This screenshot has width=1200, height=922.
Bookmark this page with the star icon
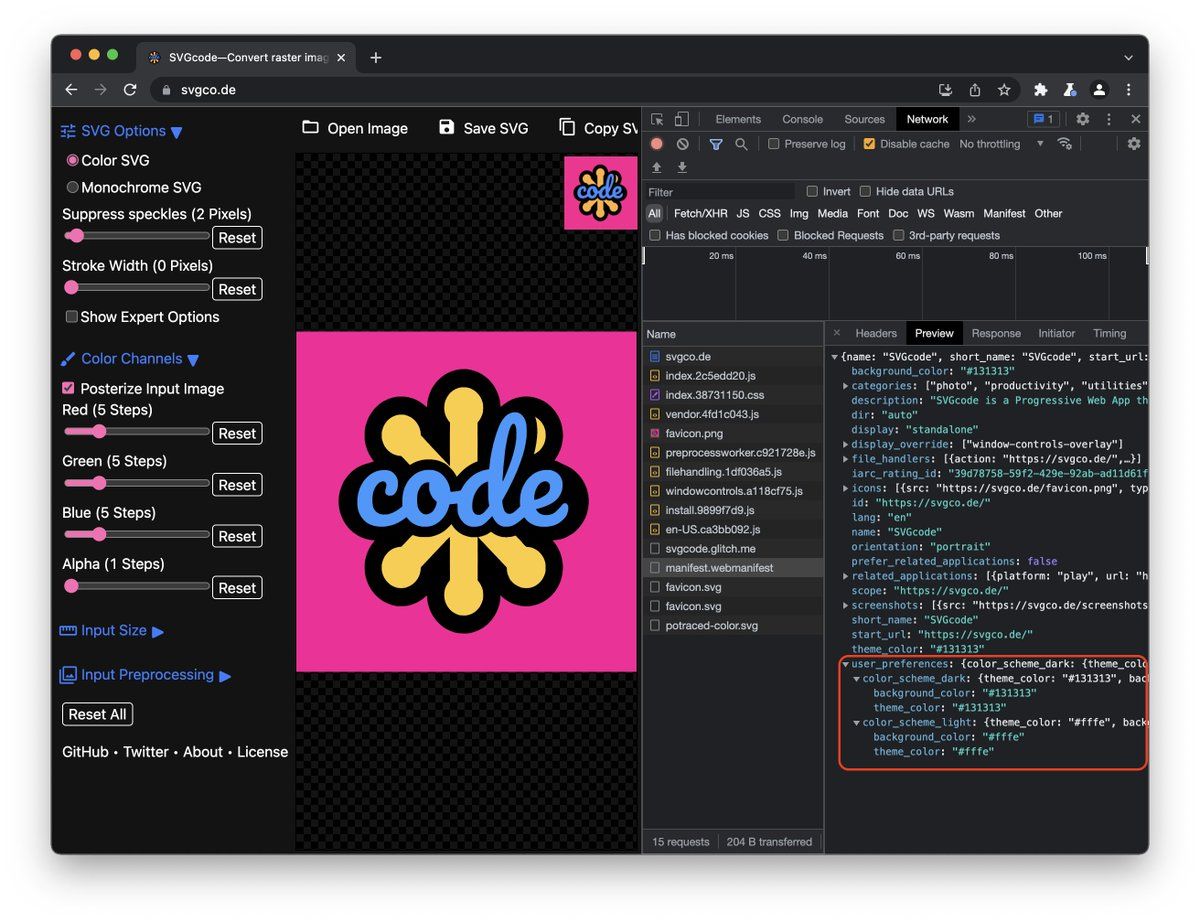(1004, 90)
